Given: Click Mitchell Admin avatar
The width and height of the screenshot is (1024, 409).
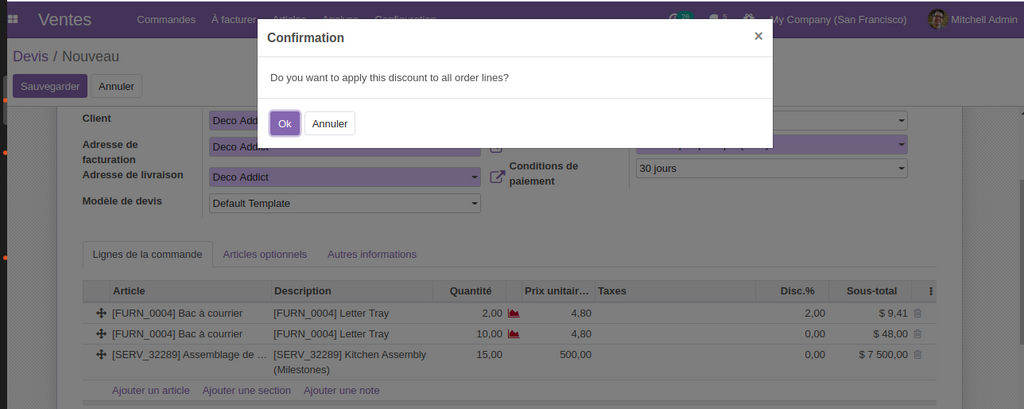Looking at the screenshot, I should pyautogui.click(x=937, y=20).
